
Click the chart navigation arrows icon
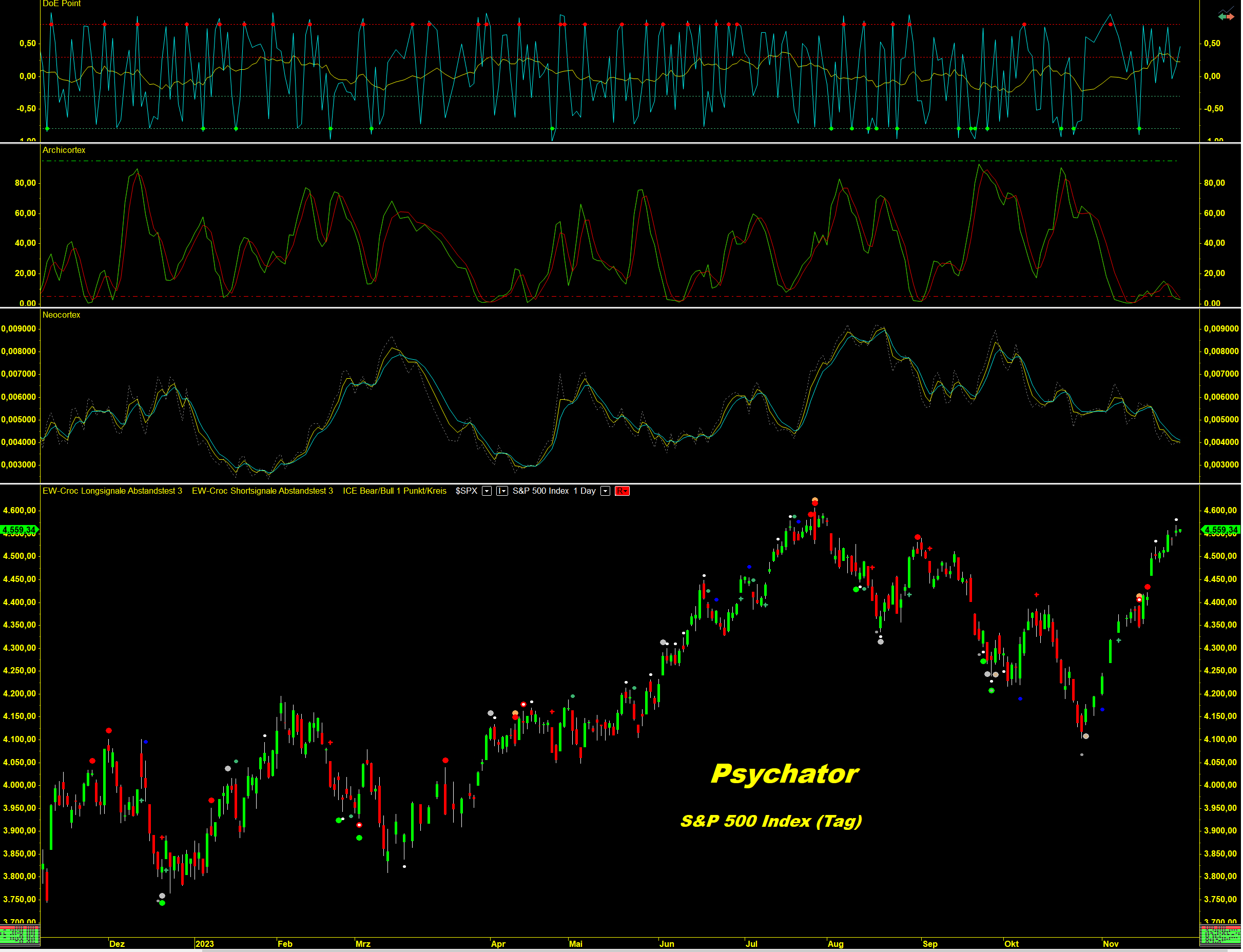point(1226,15)
